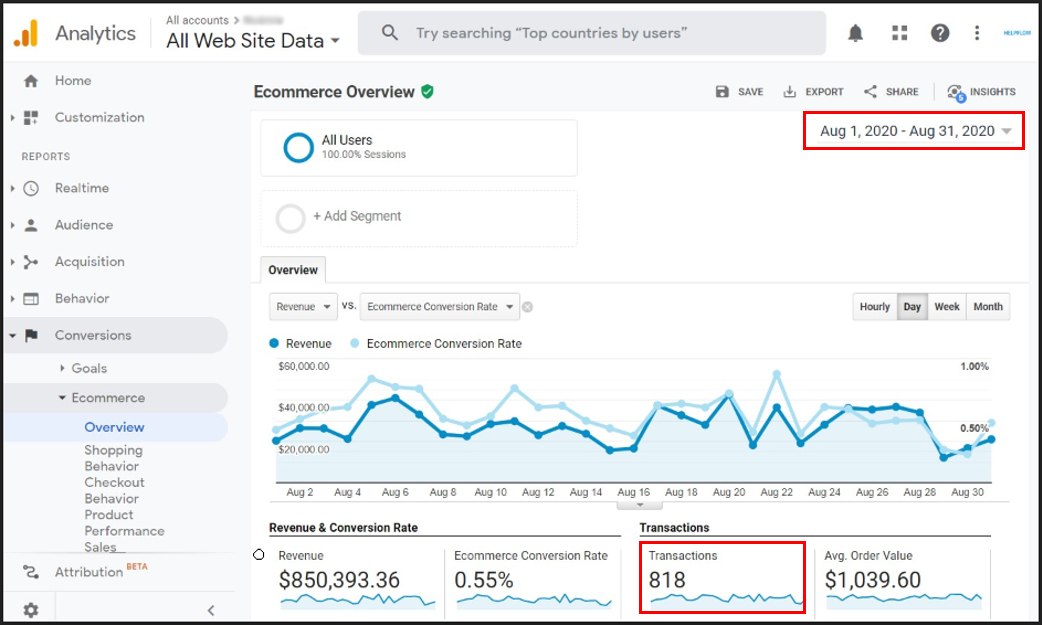Open the Revenue metric dropdown
This screenshot has width=1042, height=625.
click(303, 307)
